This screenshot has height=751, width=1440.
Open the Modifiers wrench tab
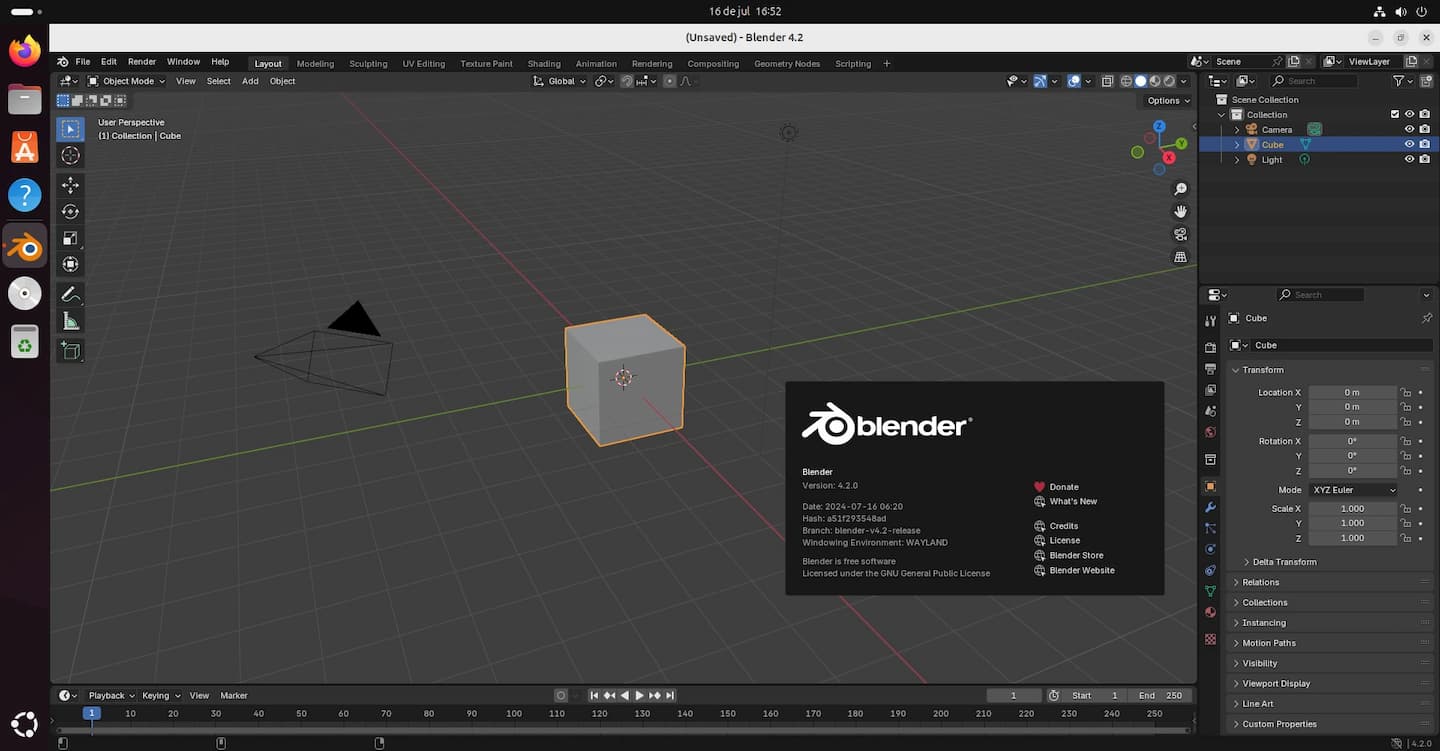(x=1210, y=507)
